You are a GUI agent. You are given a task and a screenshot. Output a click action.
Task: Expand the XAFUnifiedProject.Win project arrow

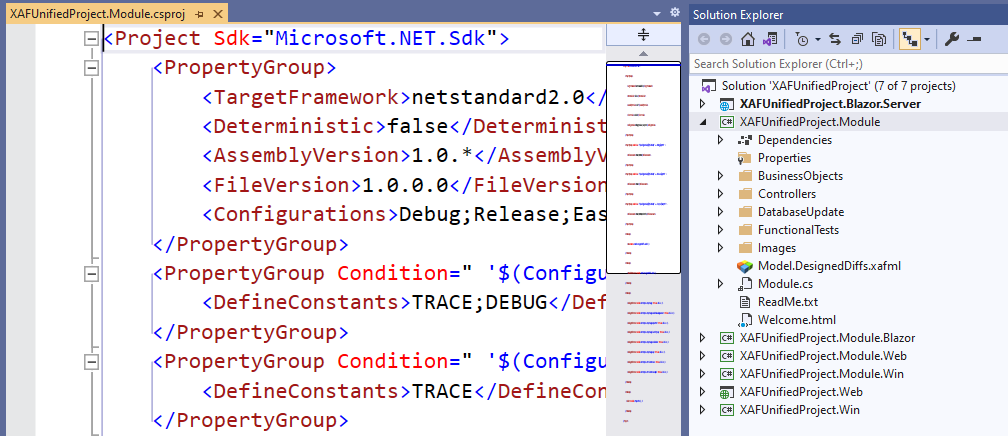703,410
